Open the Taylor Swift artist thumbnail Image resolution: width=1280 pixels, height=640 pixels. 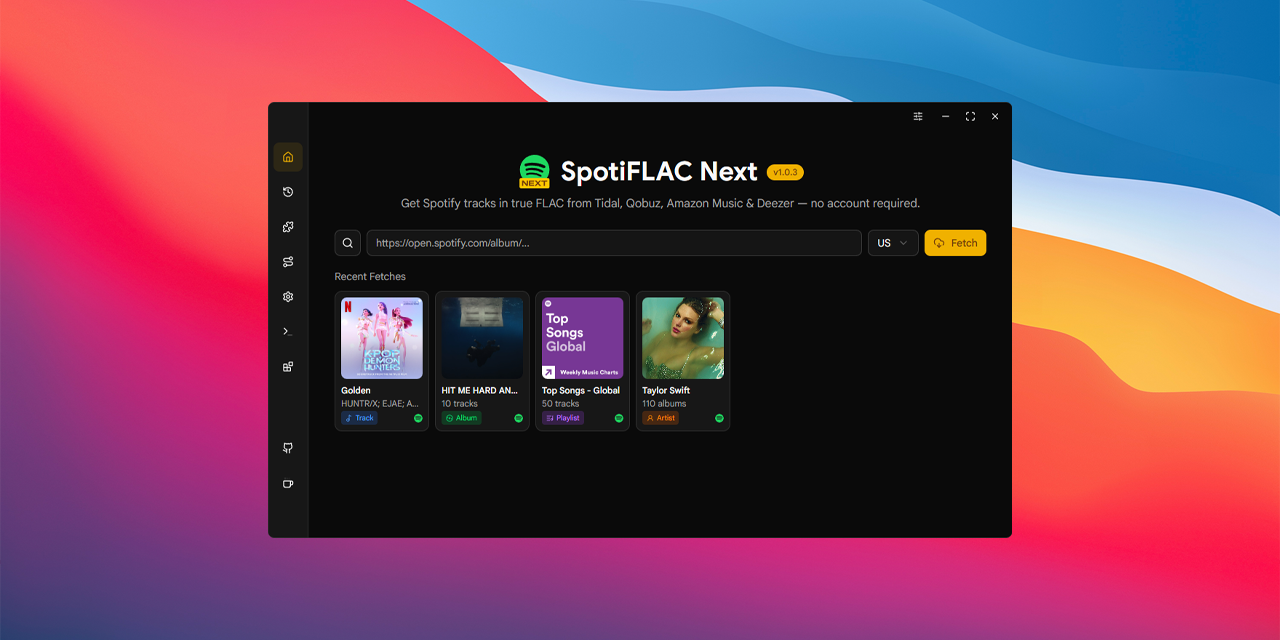tap(682, 338)
